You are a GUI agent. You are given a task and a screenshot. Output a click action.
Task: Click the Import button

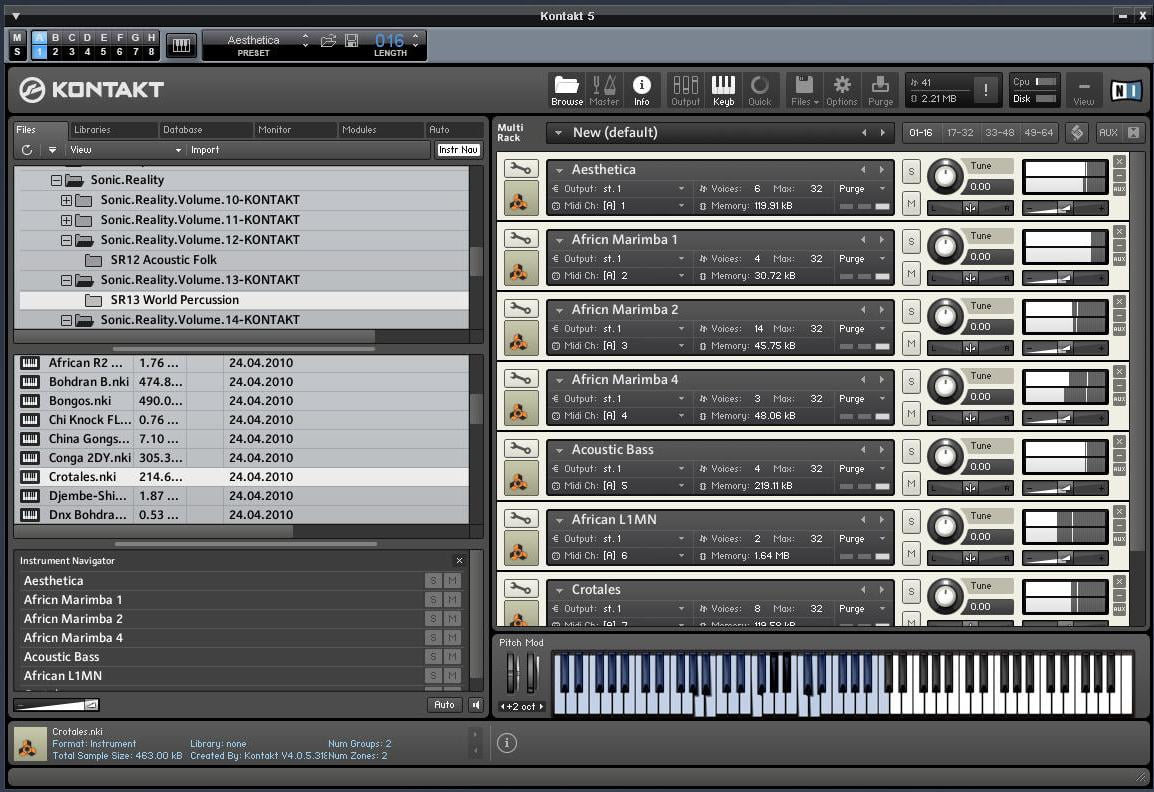205,149
